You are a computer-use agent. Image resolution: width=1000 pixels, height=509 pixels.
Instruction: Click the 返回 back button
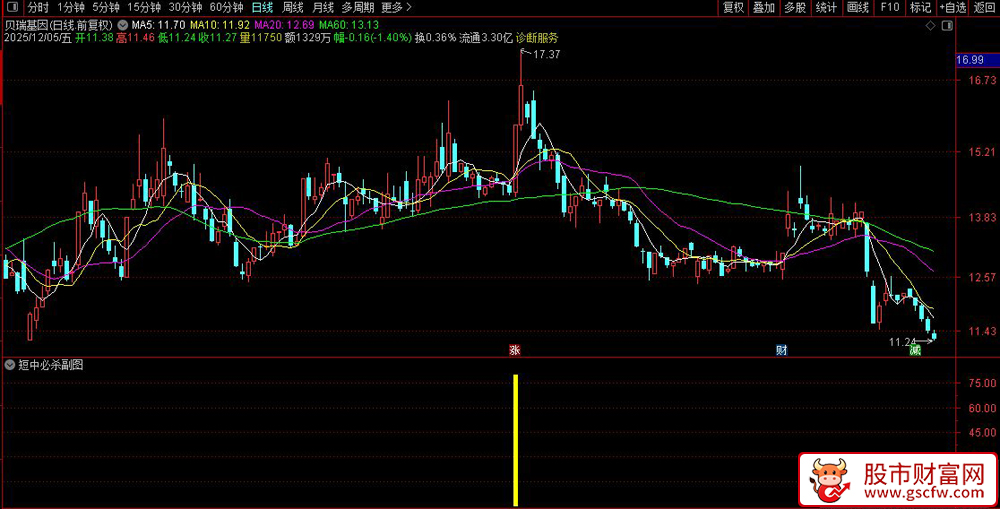[x=985, y=8]
